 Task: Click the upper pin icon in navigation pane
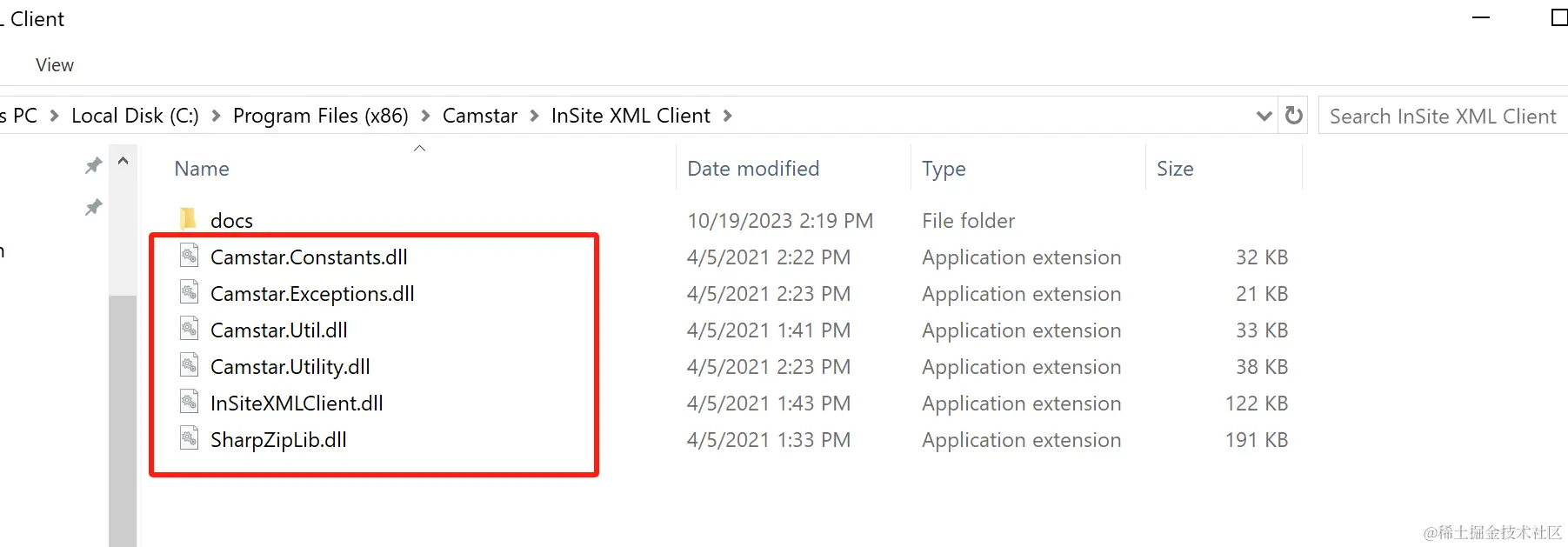93,165
